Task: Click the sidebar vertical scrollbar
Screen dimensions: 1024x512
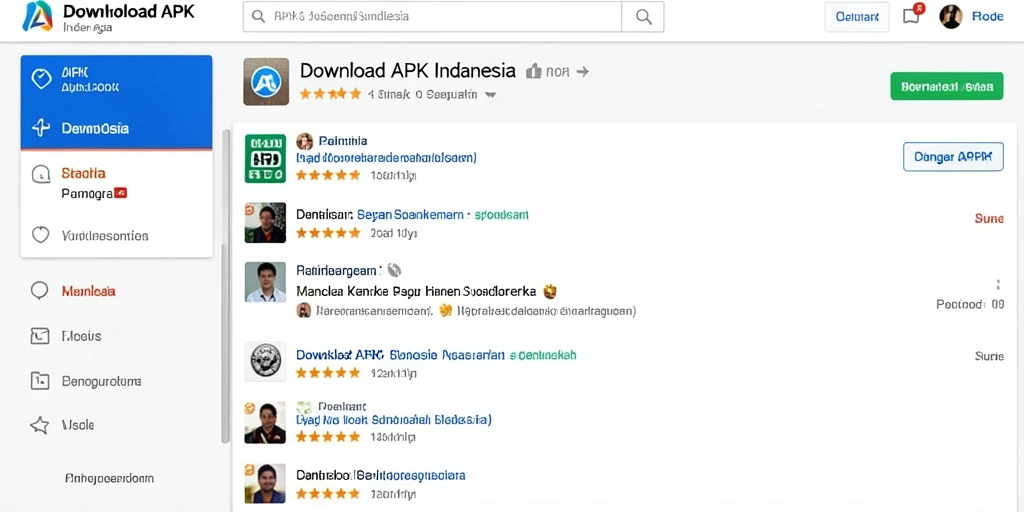Action: click(225, 286)
